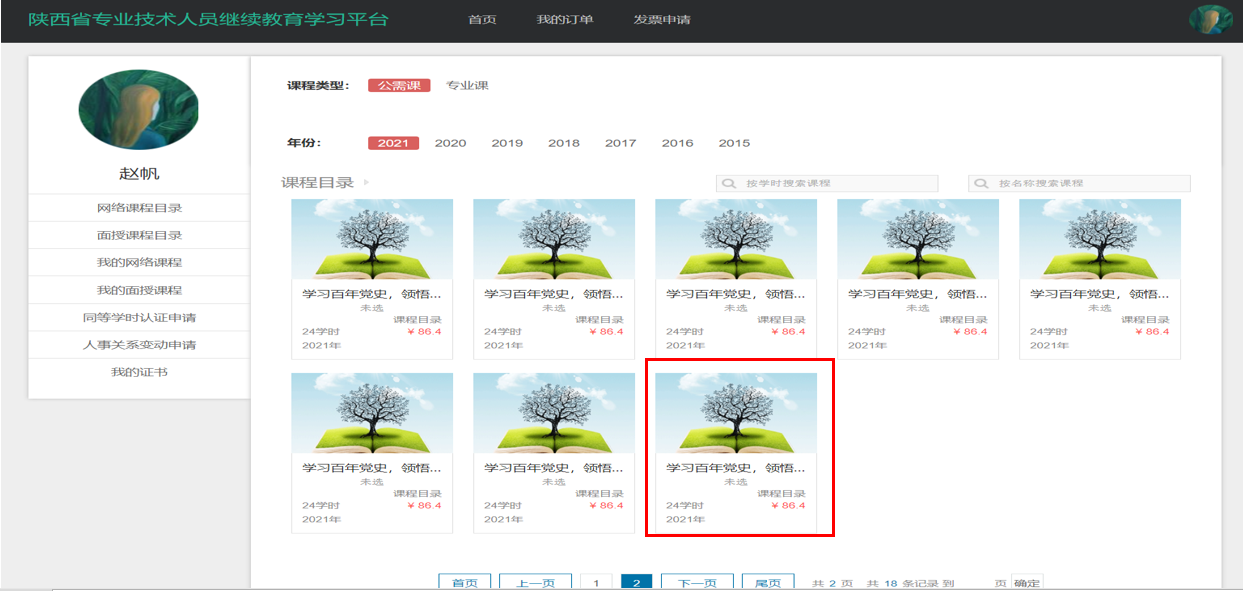This screenshot has height=591, width=1243.
Task: Open 同等学时认证申请 in the sidebar
Action: (x=139, y=318)
